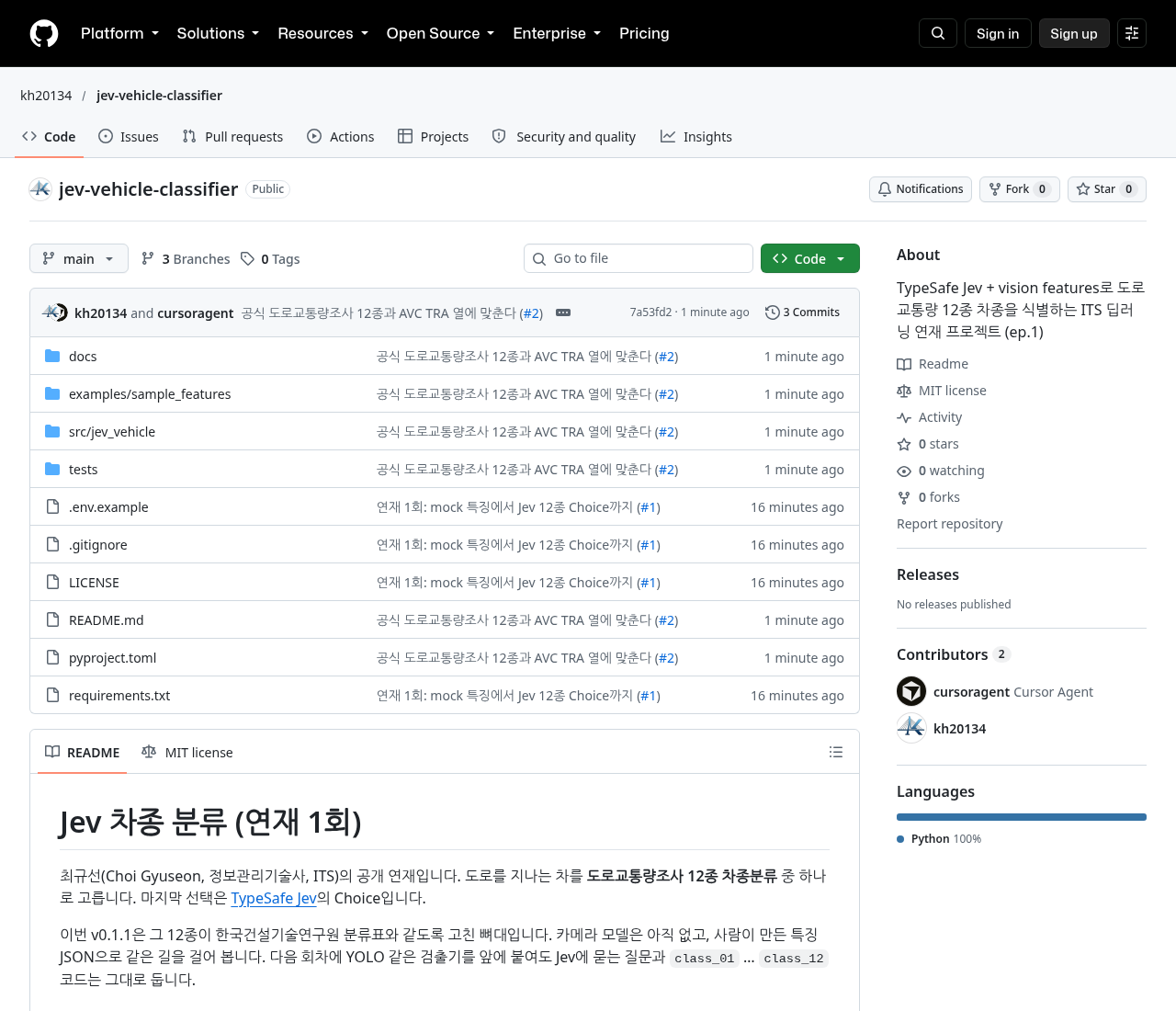Open the Insights tab
The image size is (1176, 1011).
(x=696, y=136)
